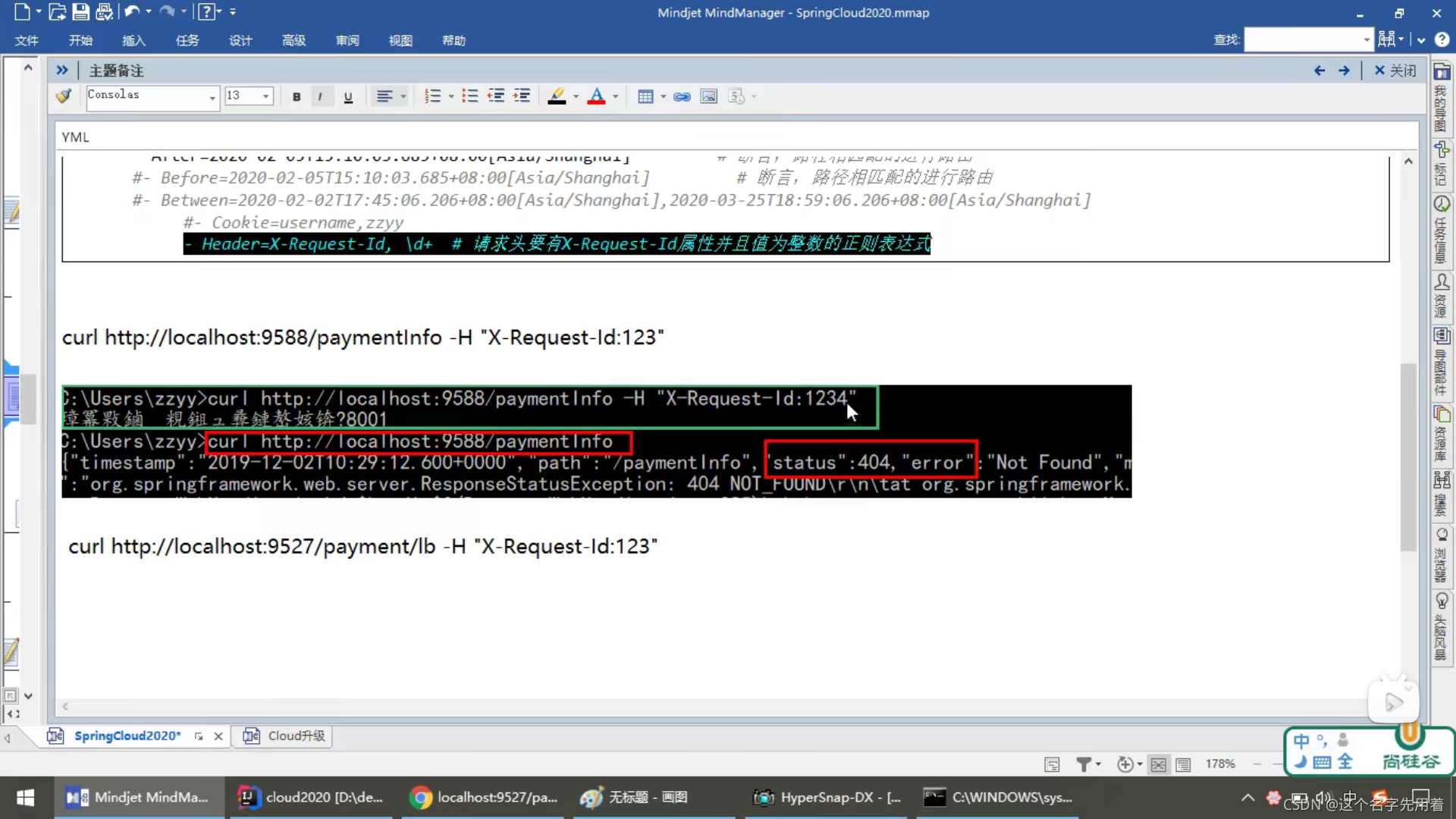Viewport: 1456px width, 819px height.
Task: Click the filter funnel icon in status bar
Action: 1084,764
